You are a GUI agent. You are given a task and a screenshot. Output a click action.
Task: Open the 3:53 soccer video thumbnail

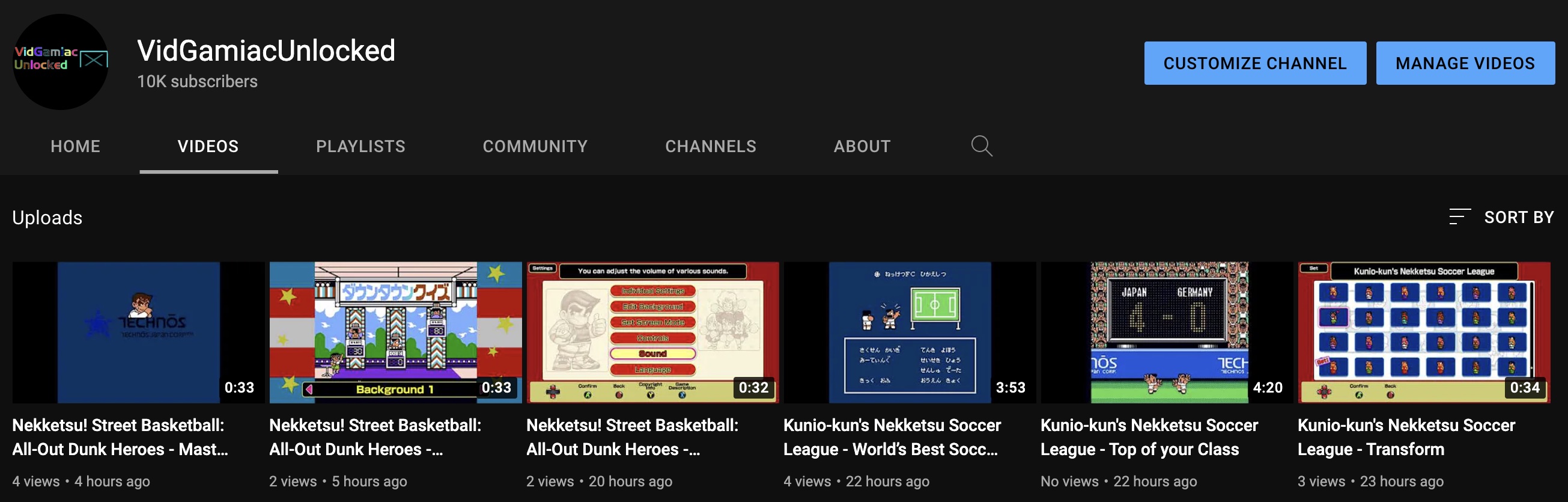coord(910,332)
